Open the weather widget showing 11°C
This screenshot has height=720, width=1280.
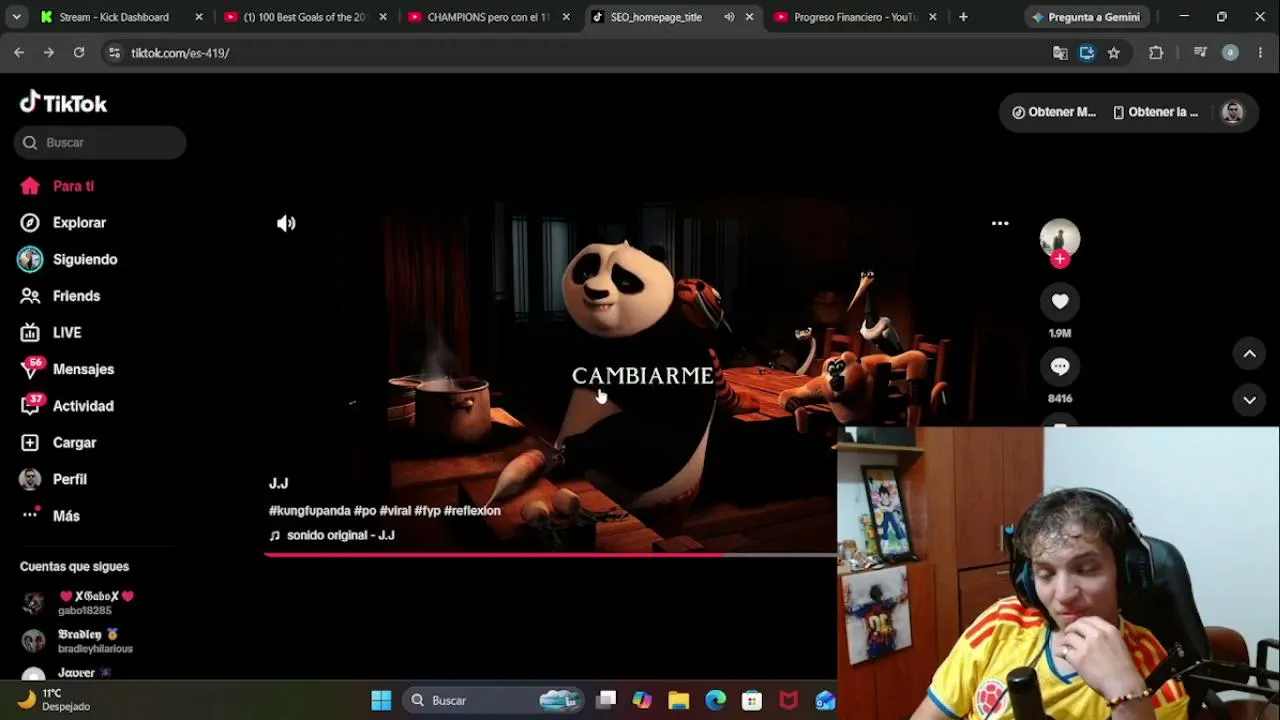click(55, 700)
